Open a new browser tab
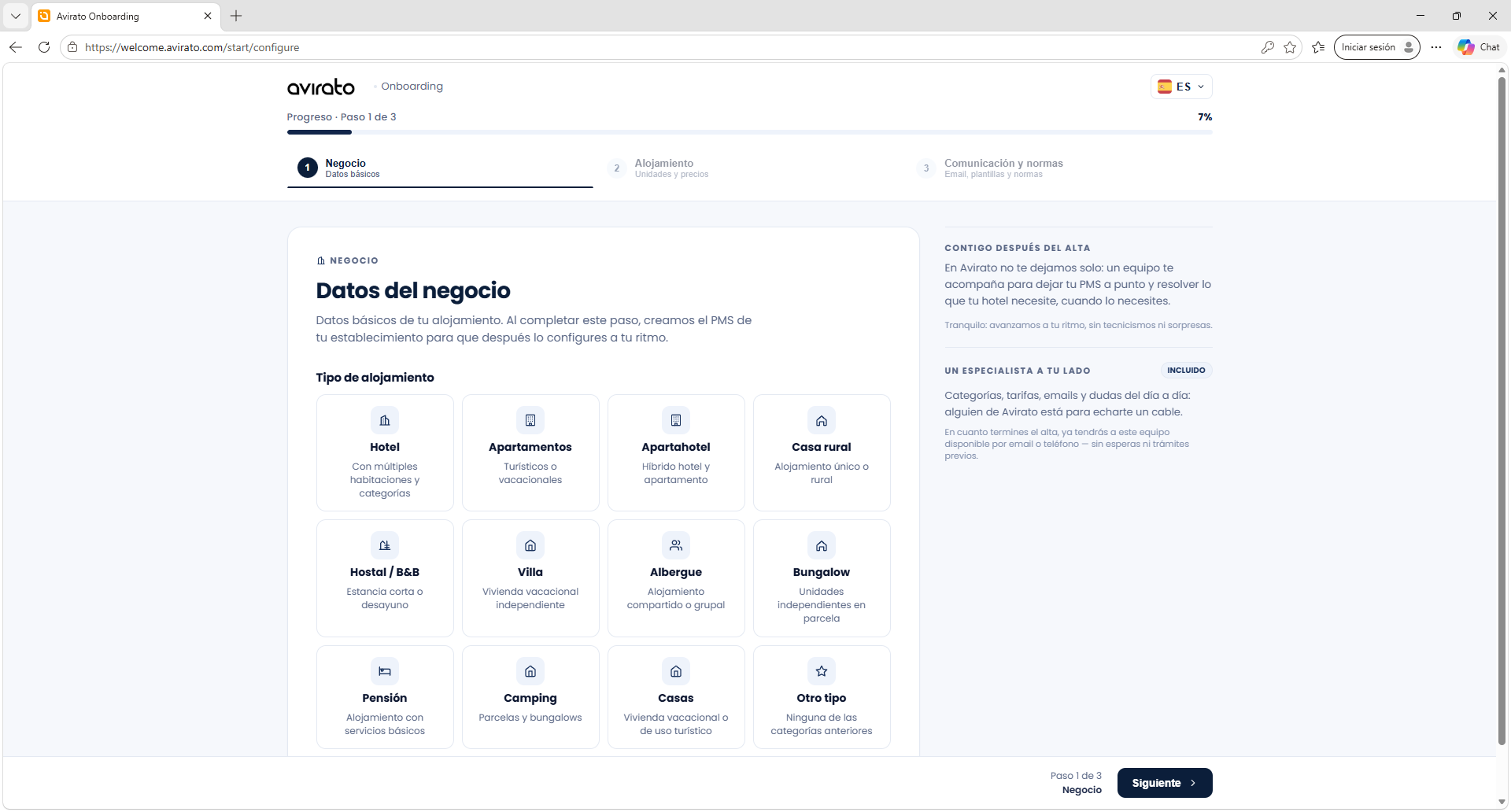Image resolution: width=1511 pixels, height=812 pixels. pyautogui.click(x=236, y=16)
